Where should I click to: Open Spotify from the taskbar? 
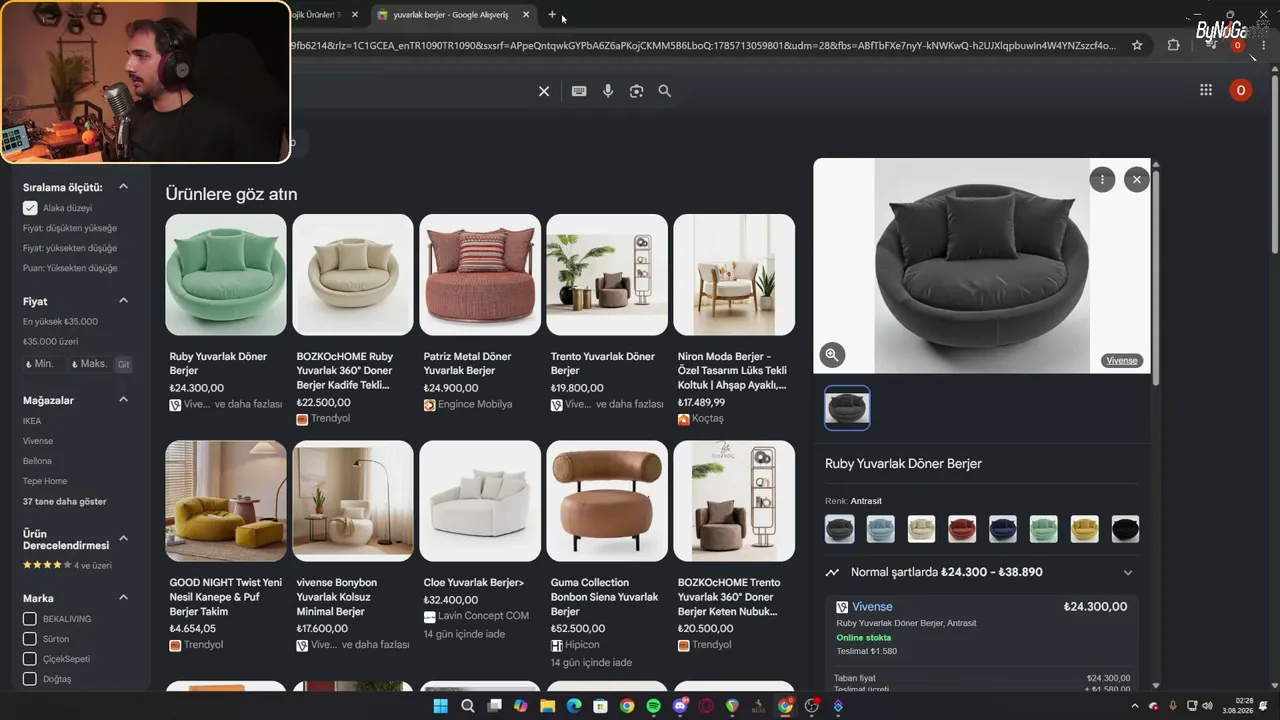653,706
